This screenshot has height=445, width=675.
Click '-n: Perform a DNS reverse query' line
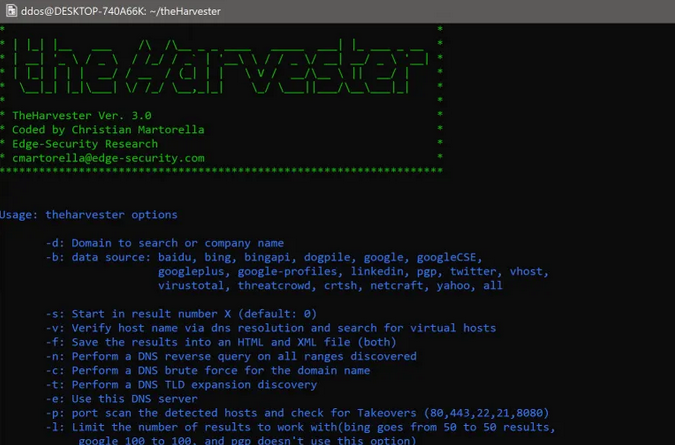point(231,356)
